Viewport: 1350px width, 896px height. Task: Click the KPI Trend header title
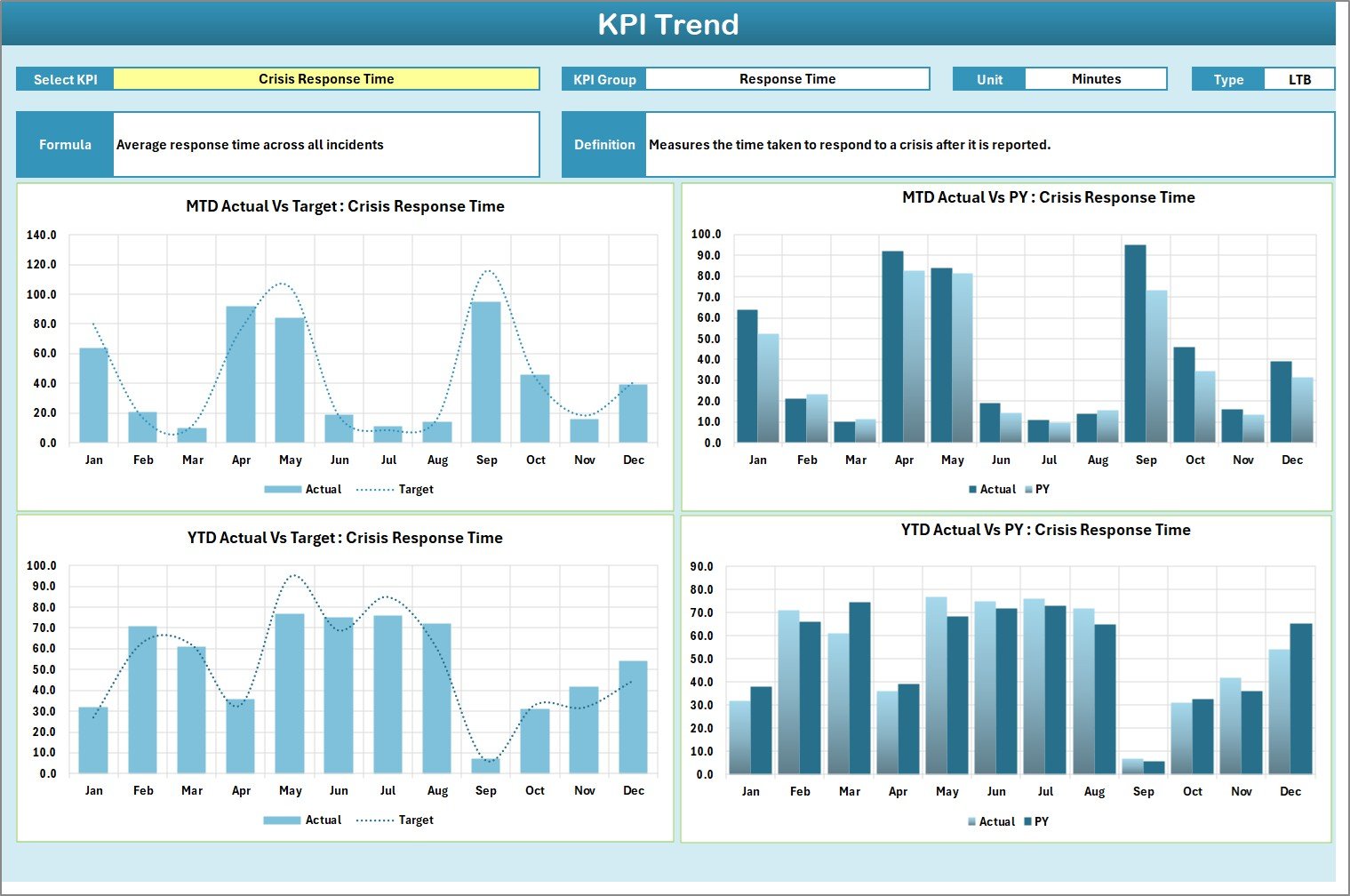pyautogui.click(x=668, y=24)
